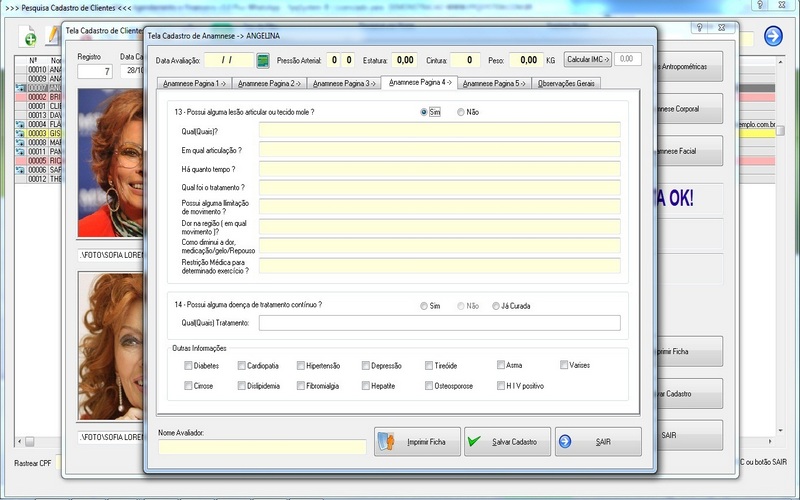The image size is (800, 500).
Task: Click the Imprimir Ficha button in Anamnese window
Action: point(417,442)
